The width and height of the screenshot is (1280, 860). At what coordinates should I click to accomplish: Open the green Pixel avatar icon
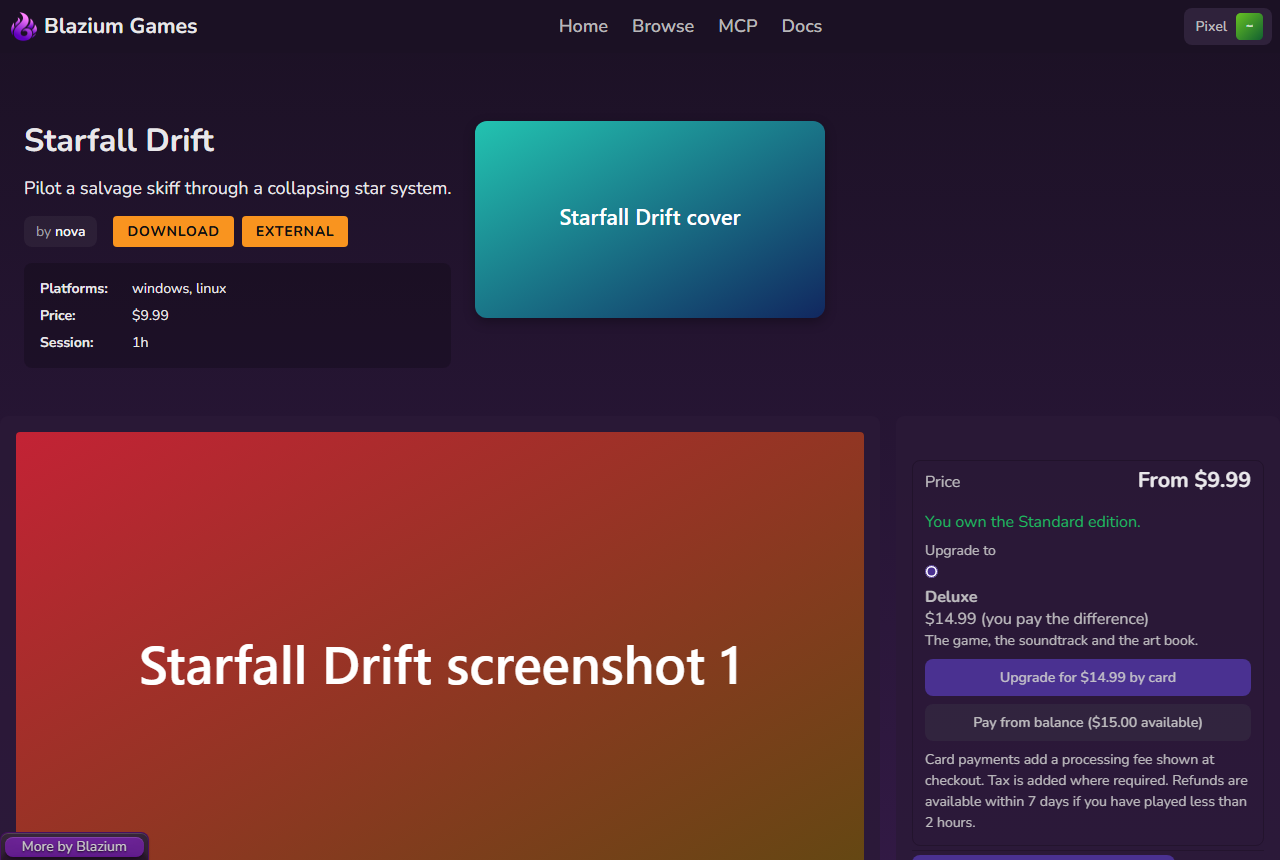pyautogui.click(x=1249, y=27)
